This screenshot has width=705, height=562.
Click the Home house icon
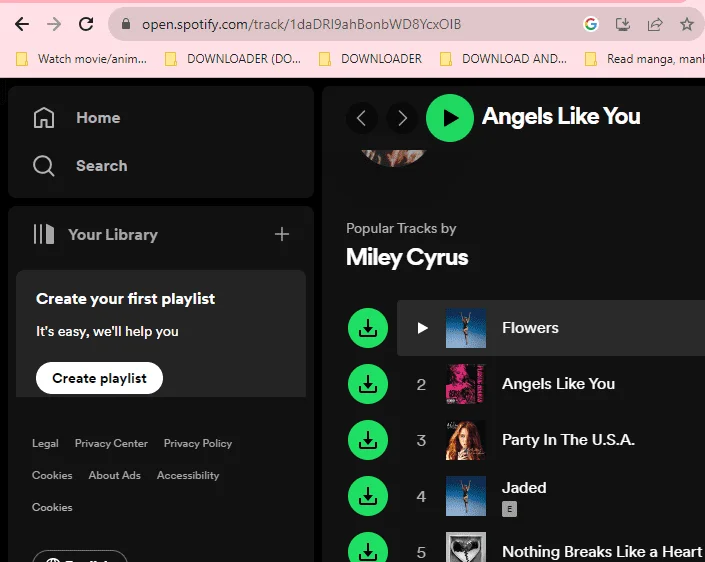(x=44, y=118)
